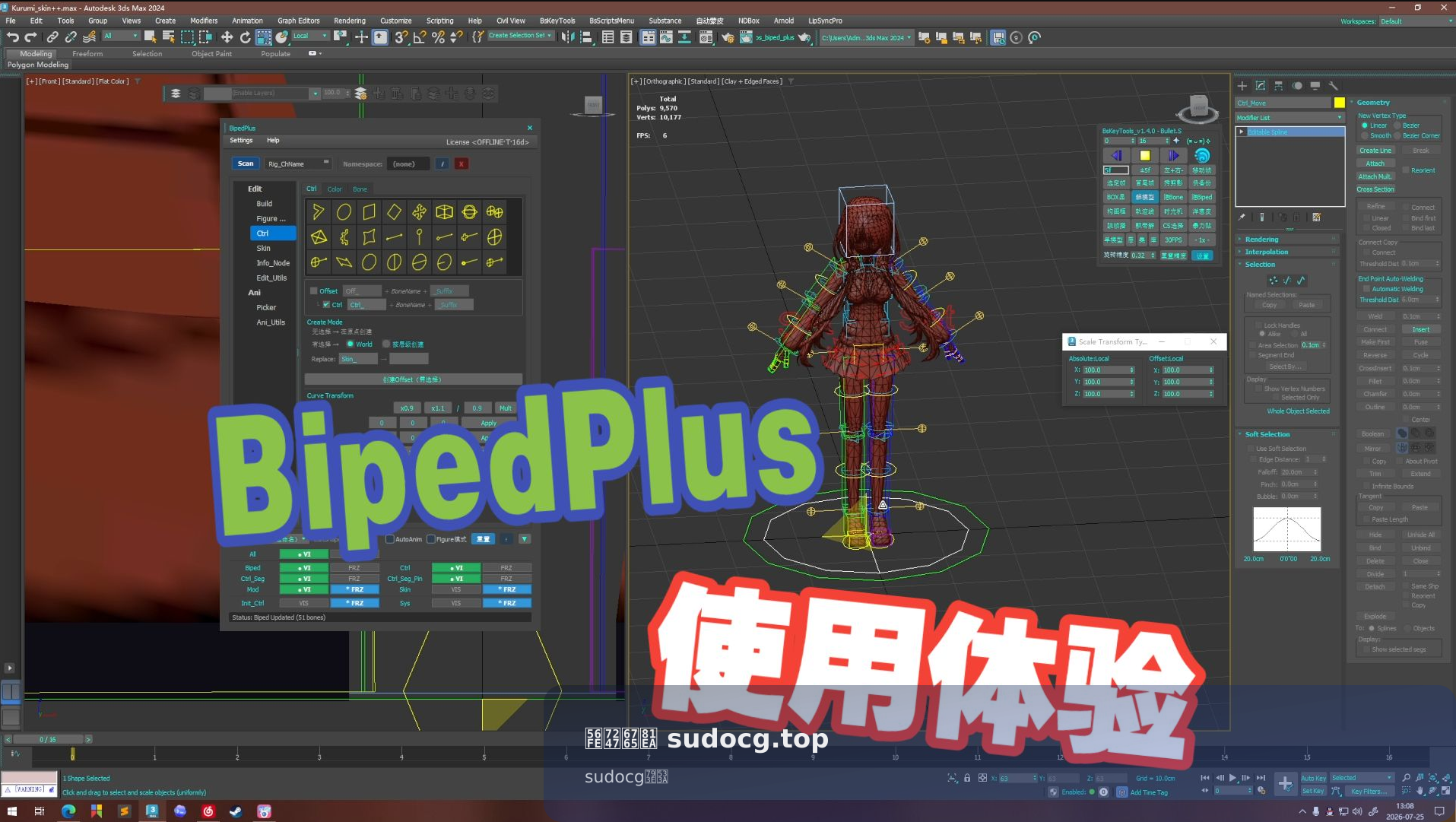Choose the circle controller shape in BipedPlus
1456x822 pixels.
(344, 212)
